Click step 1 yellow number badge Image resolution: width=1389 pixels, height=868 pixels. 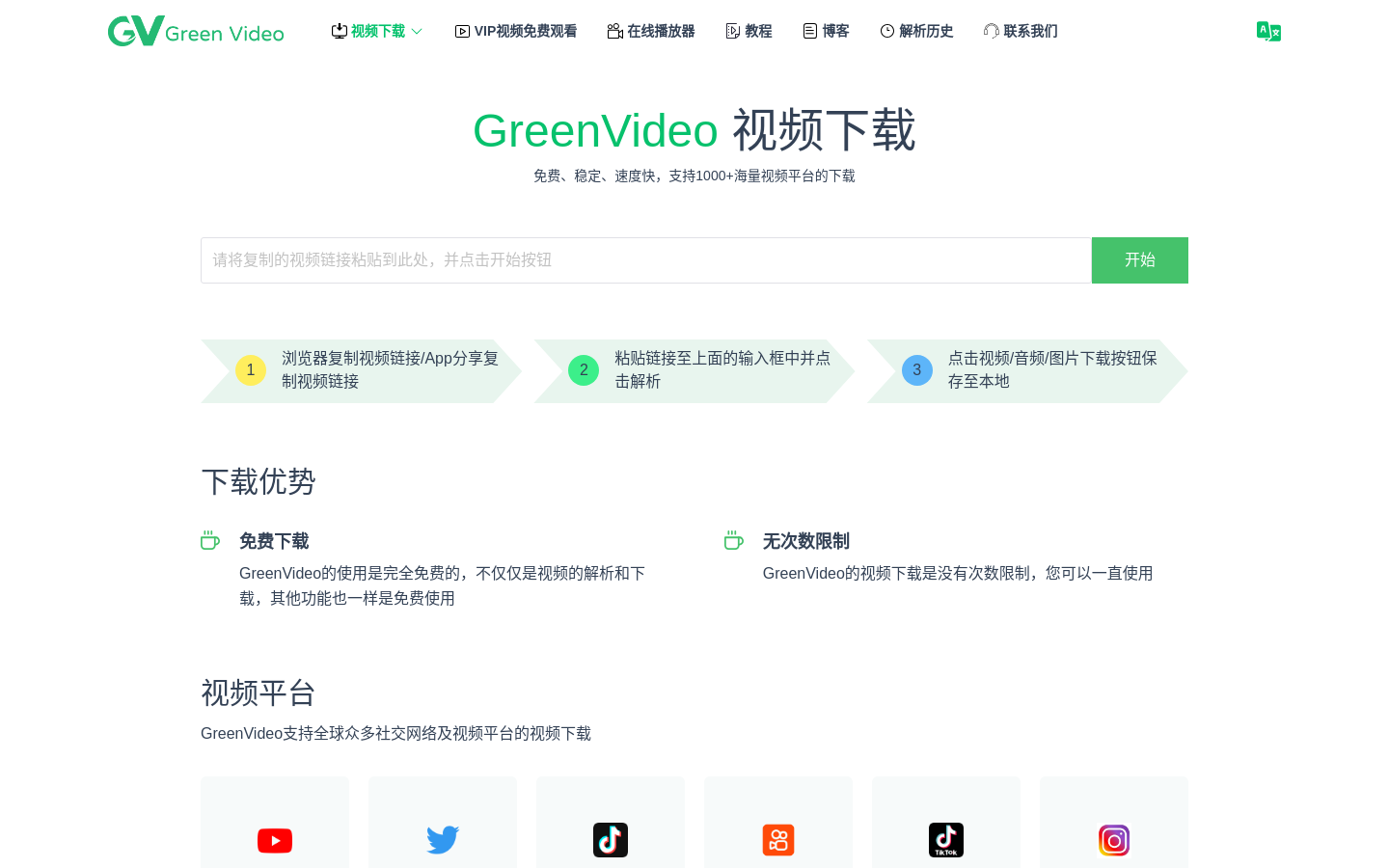coord(251,370)
